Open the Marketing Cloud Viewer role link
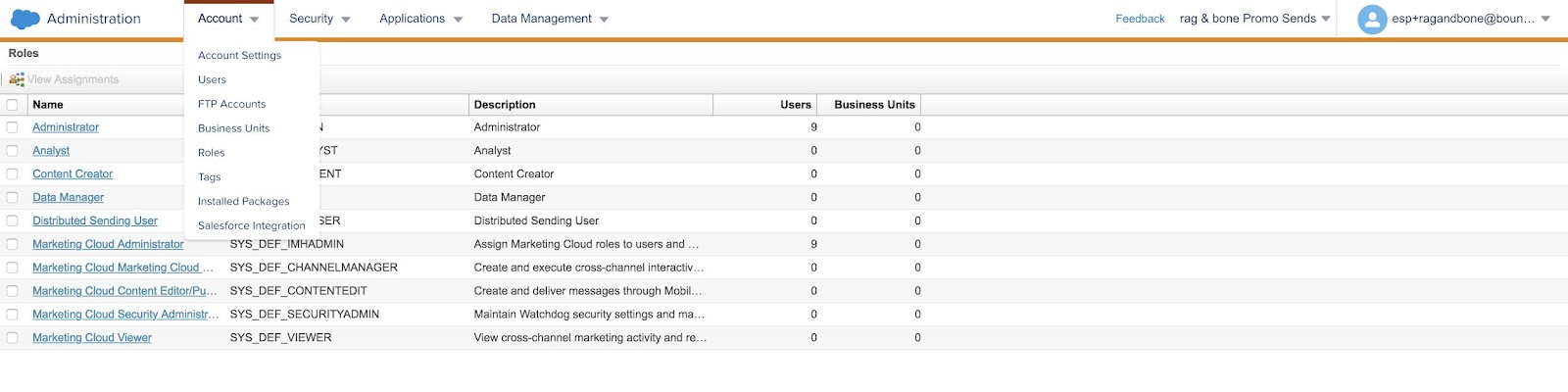This screenshot has height=392, width=1568. 92,338
